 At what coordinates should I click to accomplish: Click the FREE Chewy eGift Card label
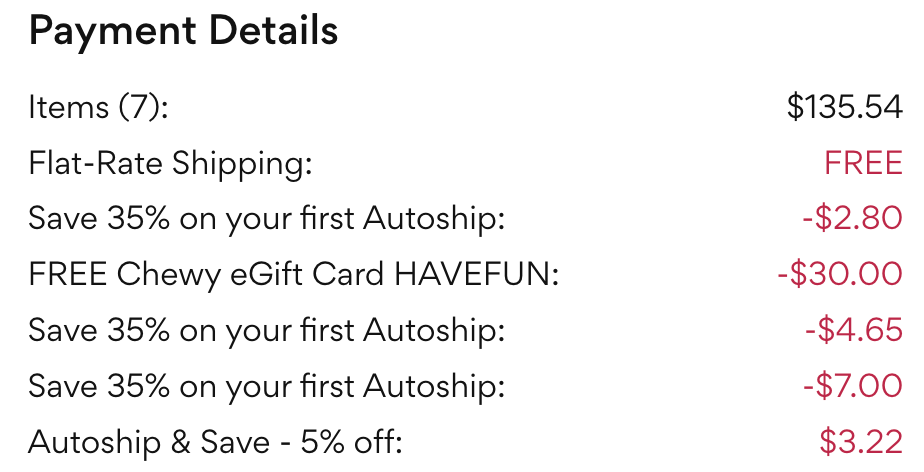click(293, 274)
